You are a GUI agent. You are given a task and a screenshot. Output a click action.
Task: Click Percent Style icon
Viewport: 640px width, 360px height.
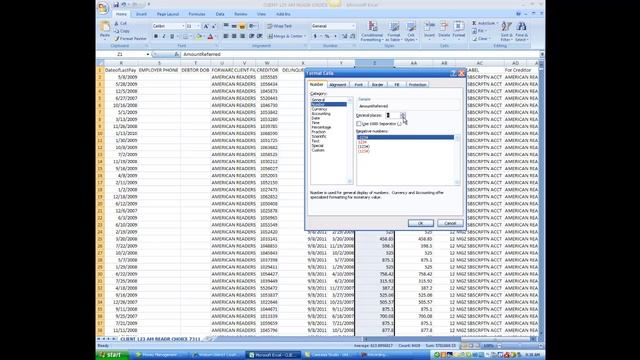[x=327, y=36]
